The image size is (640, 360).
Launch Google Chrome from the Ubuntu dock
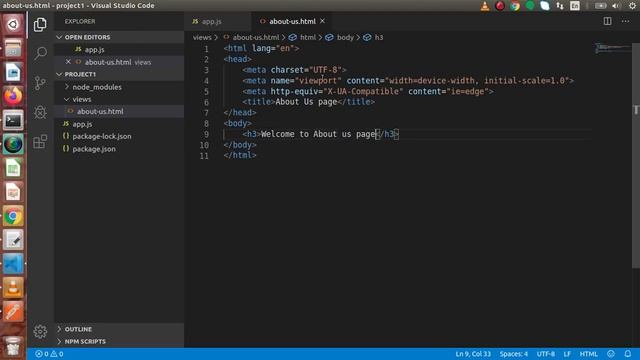[13, 216]
